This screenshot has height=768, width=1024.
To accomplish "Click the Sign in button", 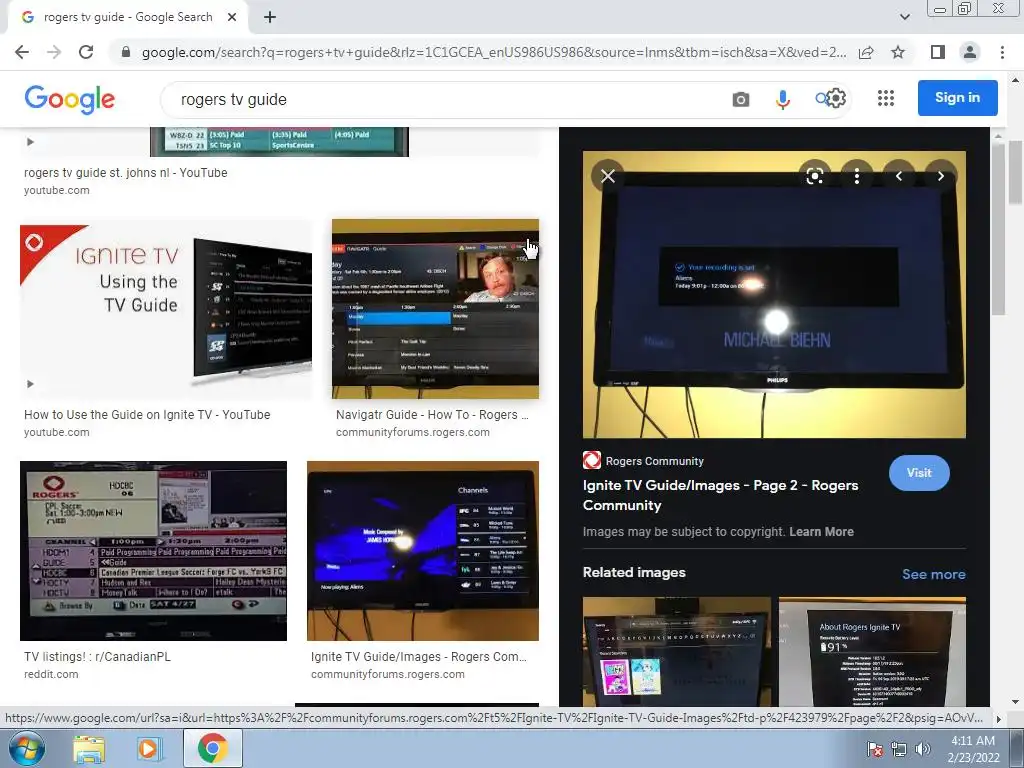I will [957, 98].
